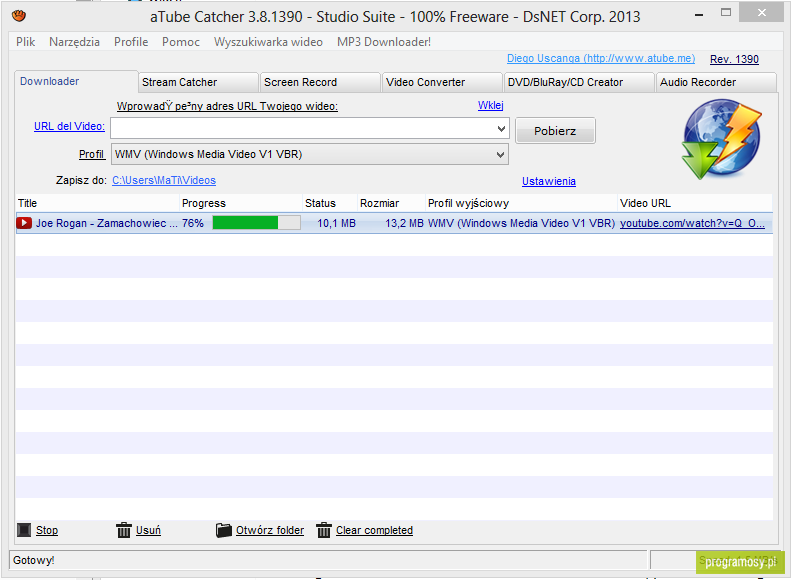Screen dimensions: 791x580
Task: Click the row's WMV output profile cell
Action: (x=521, y=223)
